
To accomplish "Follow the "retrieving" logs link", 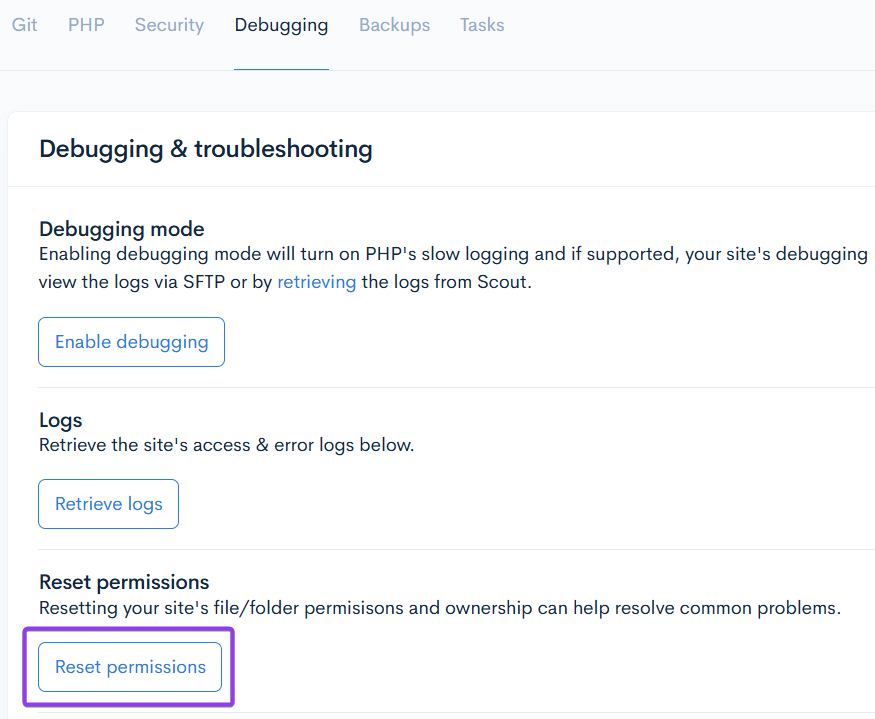I will [x=316, y=282].
